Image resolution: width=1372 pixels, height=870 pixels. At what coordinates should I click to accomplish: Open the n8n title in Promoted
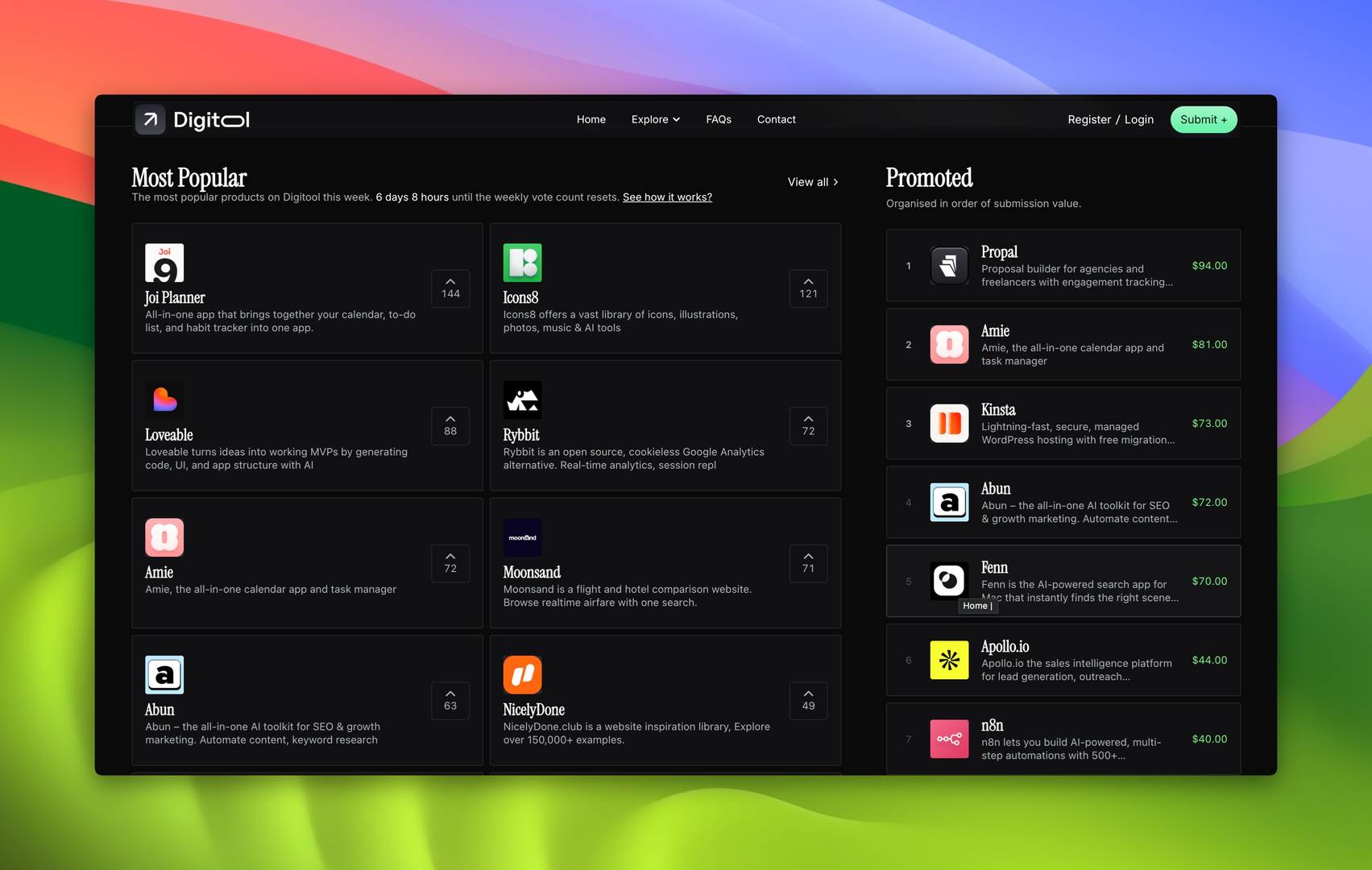[992, 726]
